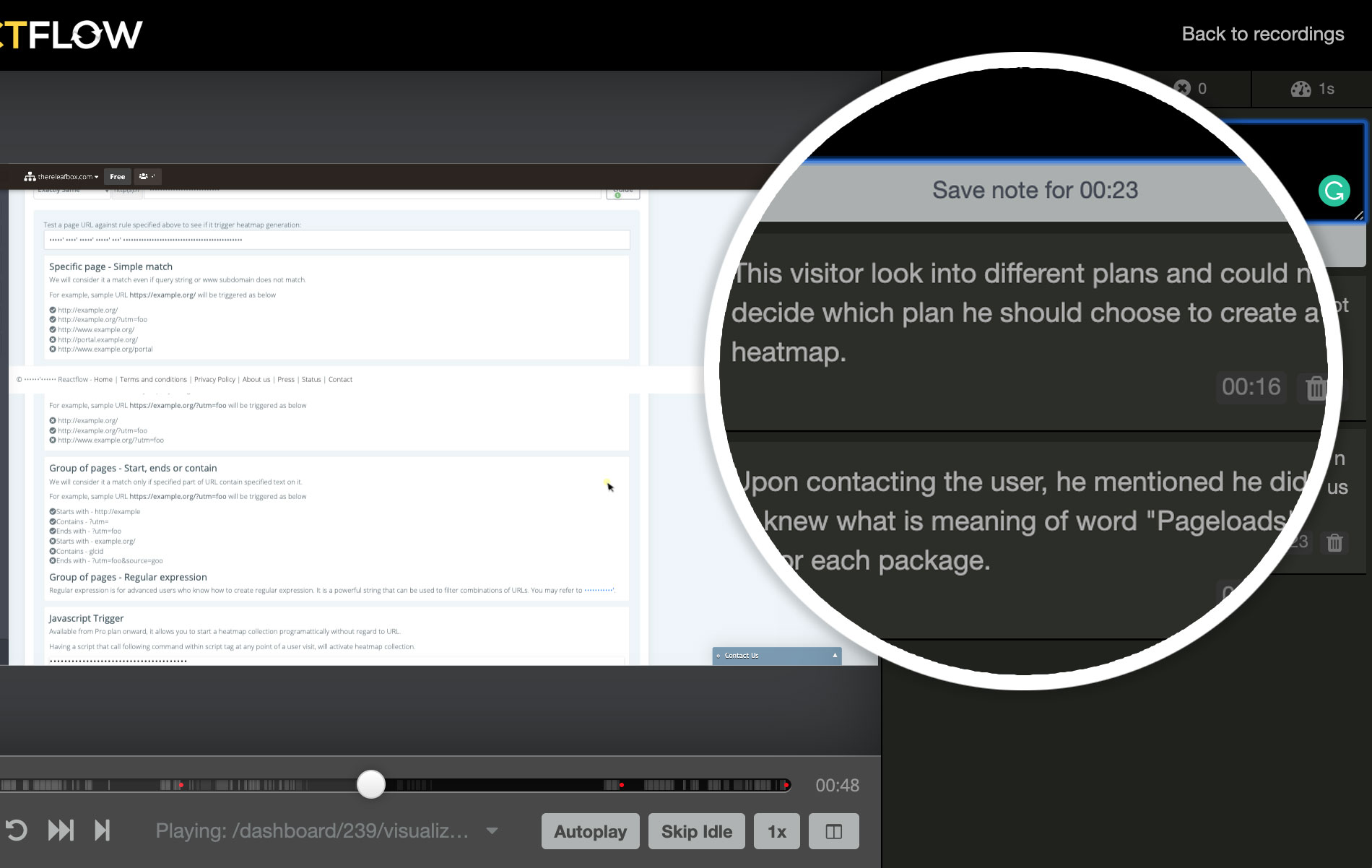Screen dimensions: 1372x868
Task: Delete the note timestamped 00:16
Action: pyautogui.click(x=1316, y=388)
